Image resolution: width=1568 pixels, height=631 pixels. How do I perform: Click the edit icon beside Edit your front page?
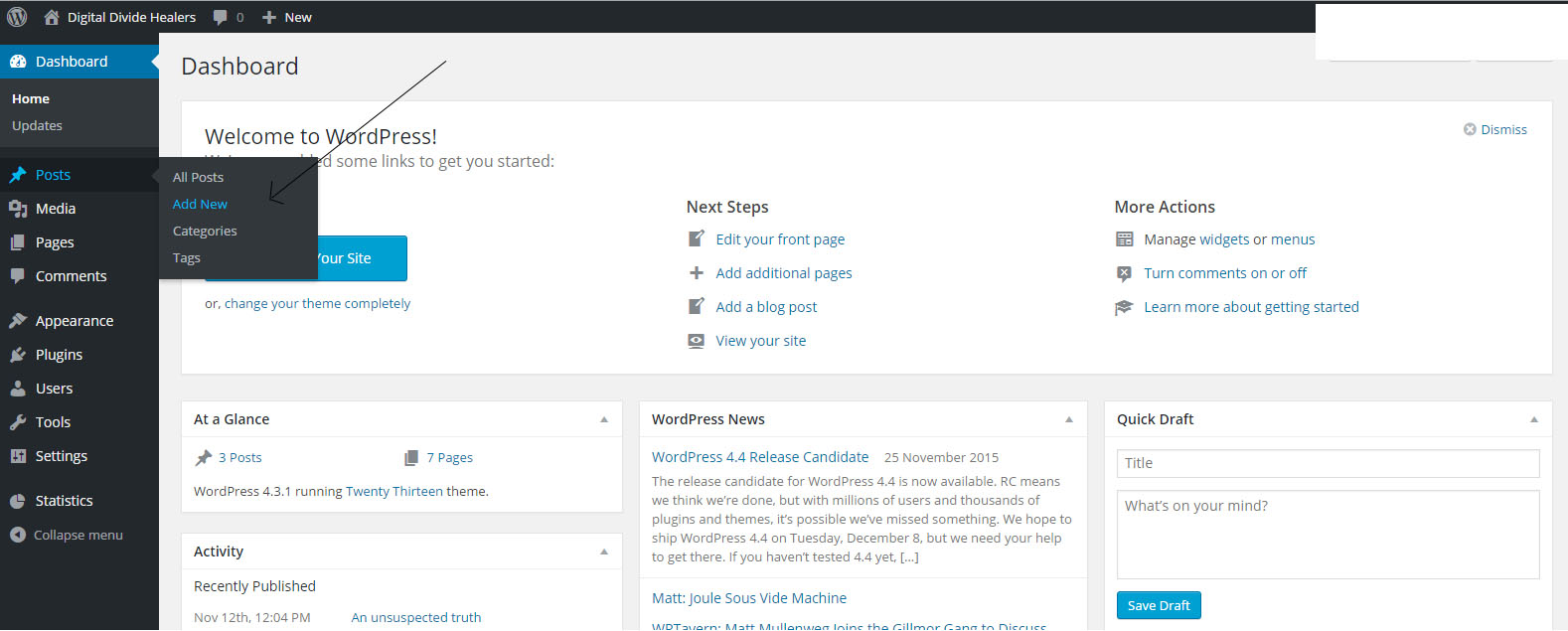click(697, 238)
